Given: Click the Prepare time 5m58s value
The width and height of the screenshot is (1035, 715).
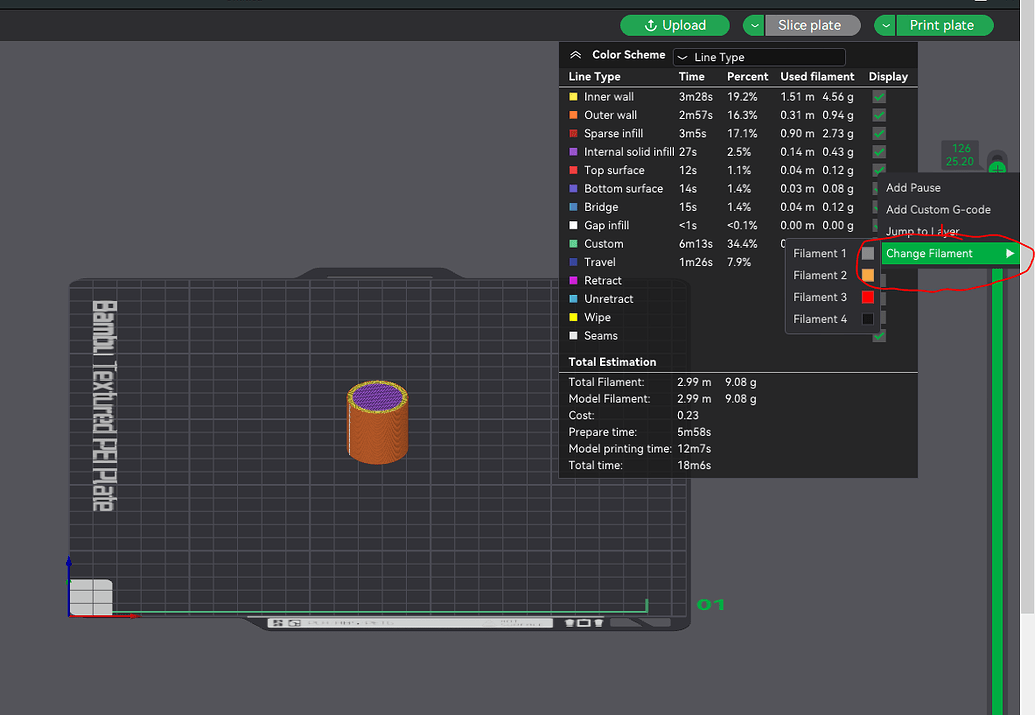Looking at the screenshot, I should [x=694, y=432].
